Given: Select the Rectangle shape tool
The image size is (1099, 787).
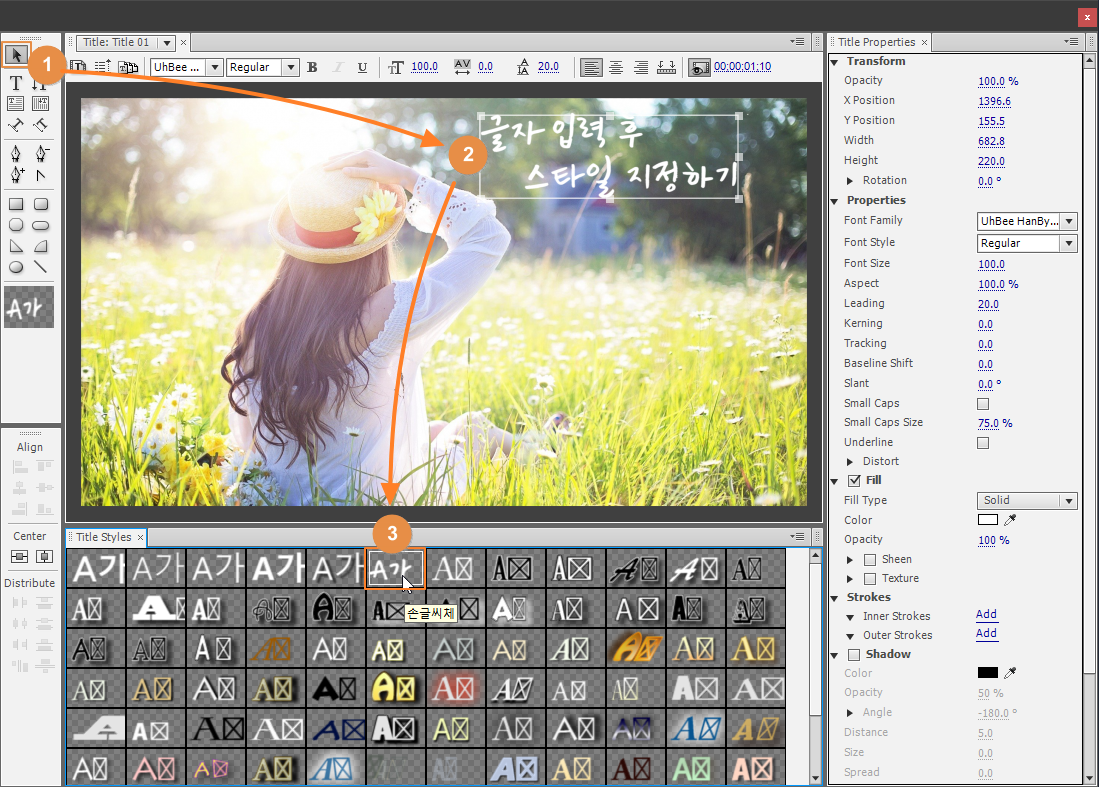Looking at the screenshot, I should pos(16,205).
